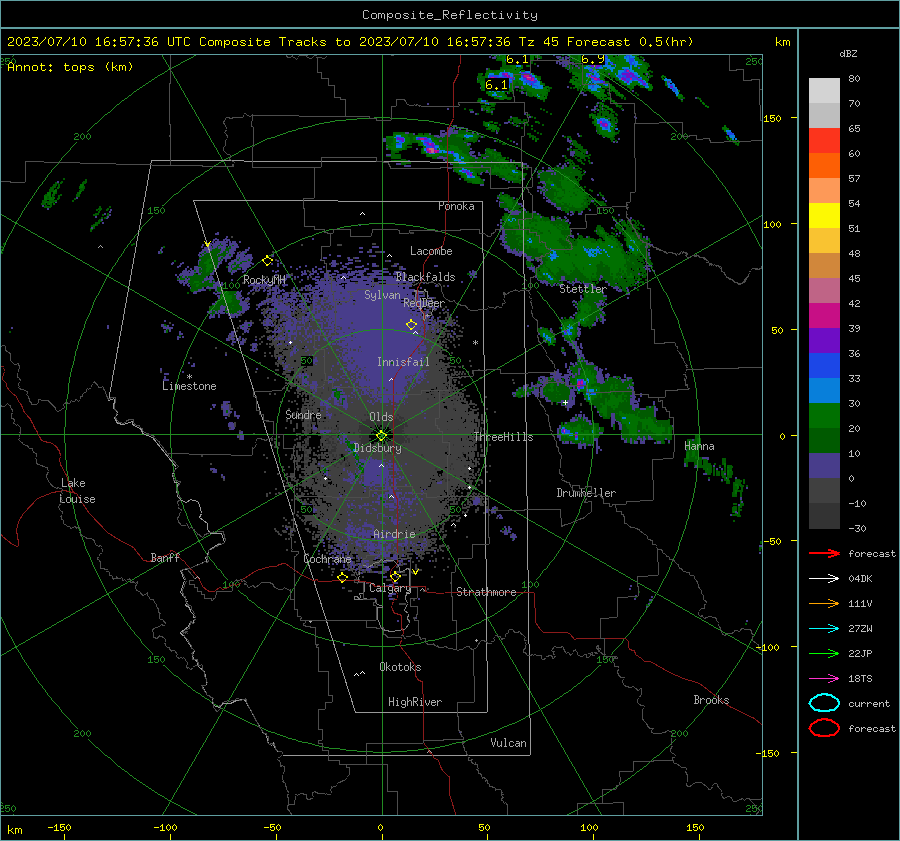The height and width of the screenshot is (841, 900).
Task: Click the yellow diamond marker below Cochrane
Action: [x=343, y=577]
